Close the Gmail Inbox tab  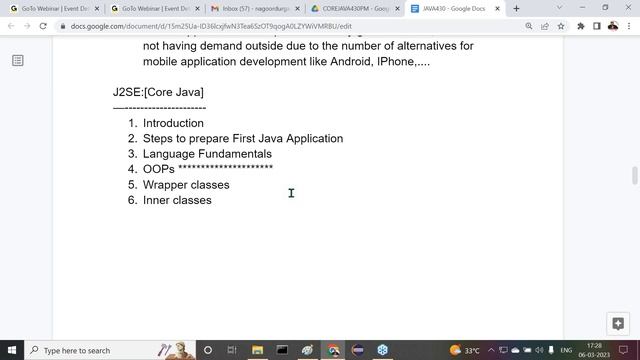tap(297, 8)
